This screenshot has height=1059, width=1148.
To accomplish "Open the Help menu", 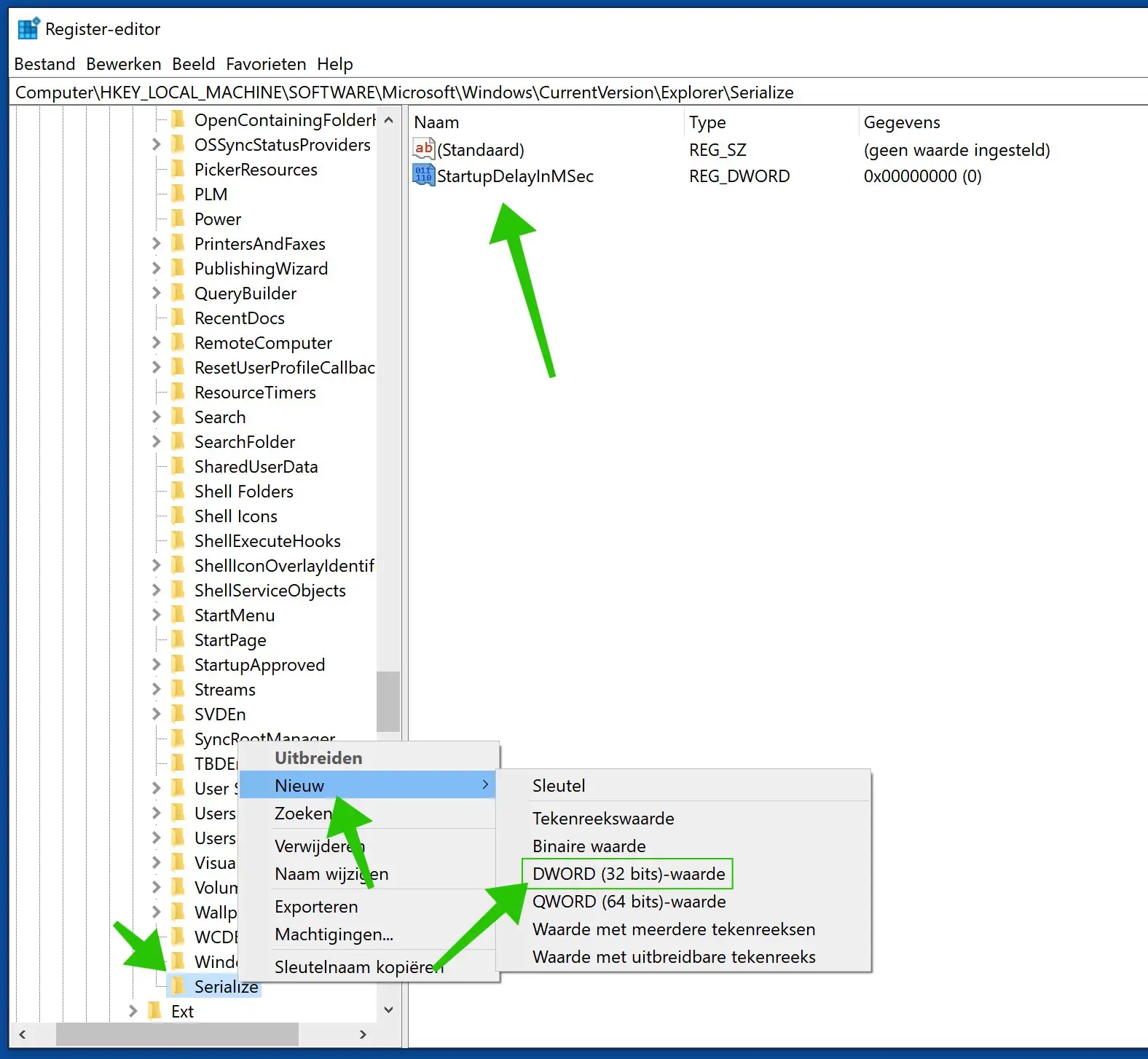I will [x=335, y=64].
